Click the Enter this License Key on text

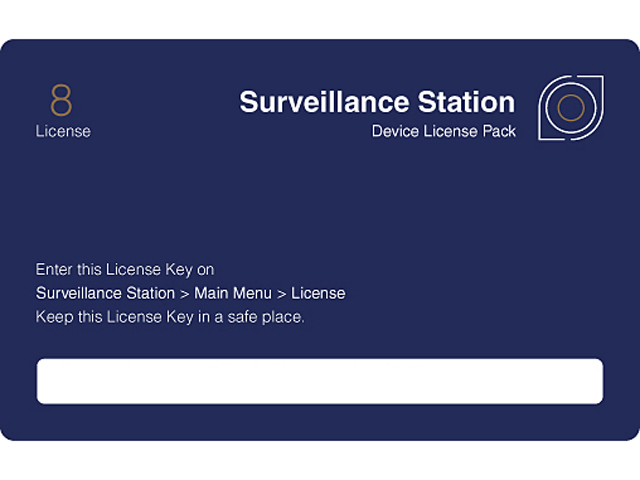coord(125,269)
